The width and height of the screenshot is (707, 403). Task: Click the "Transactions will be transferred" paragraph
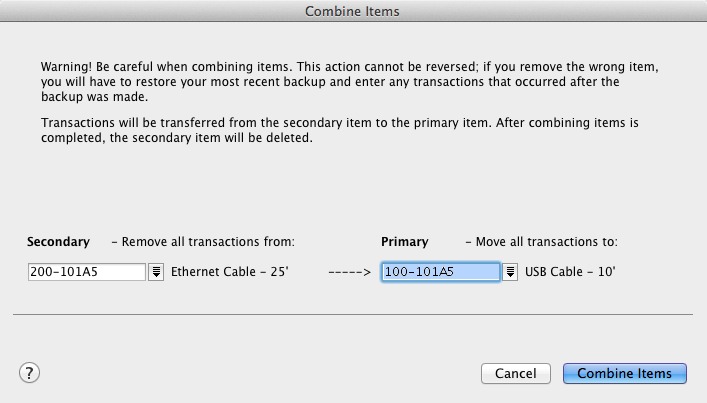340,122
